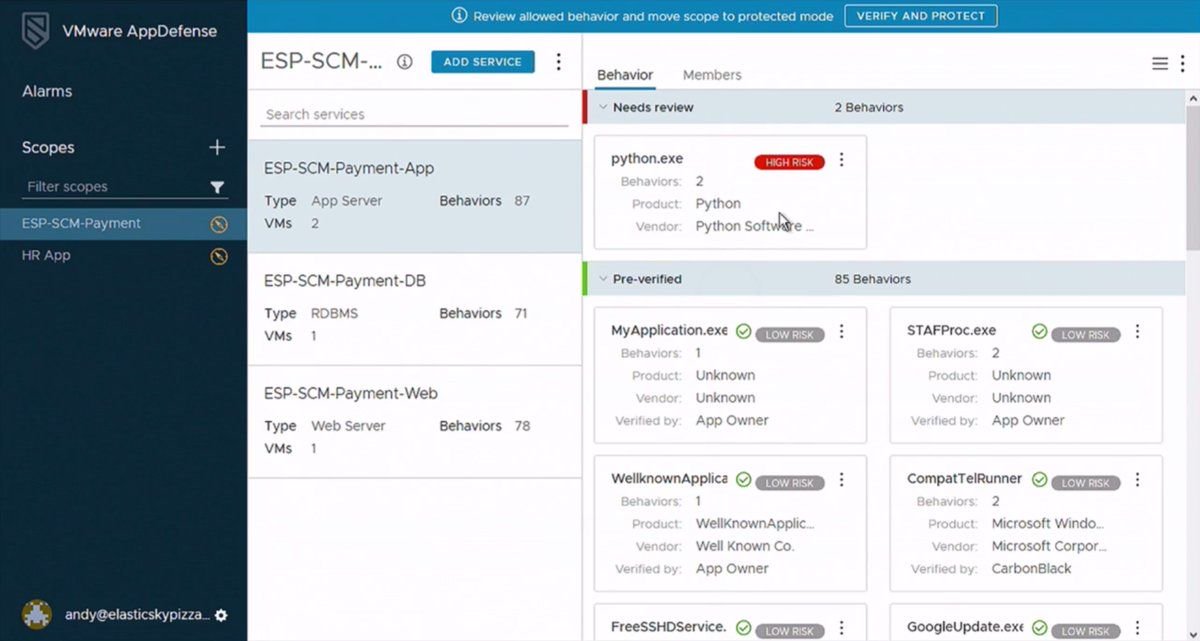Open the kebab menu next to ADD SERVICE
Viewport: 1200px width, 641px height.
point(559,62)
